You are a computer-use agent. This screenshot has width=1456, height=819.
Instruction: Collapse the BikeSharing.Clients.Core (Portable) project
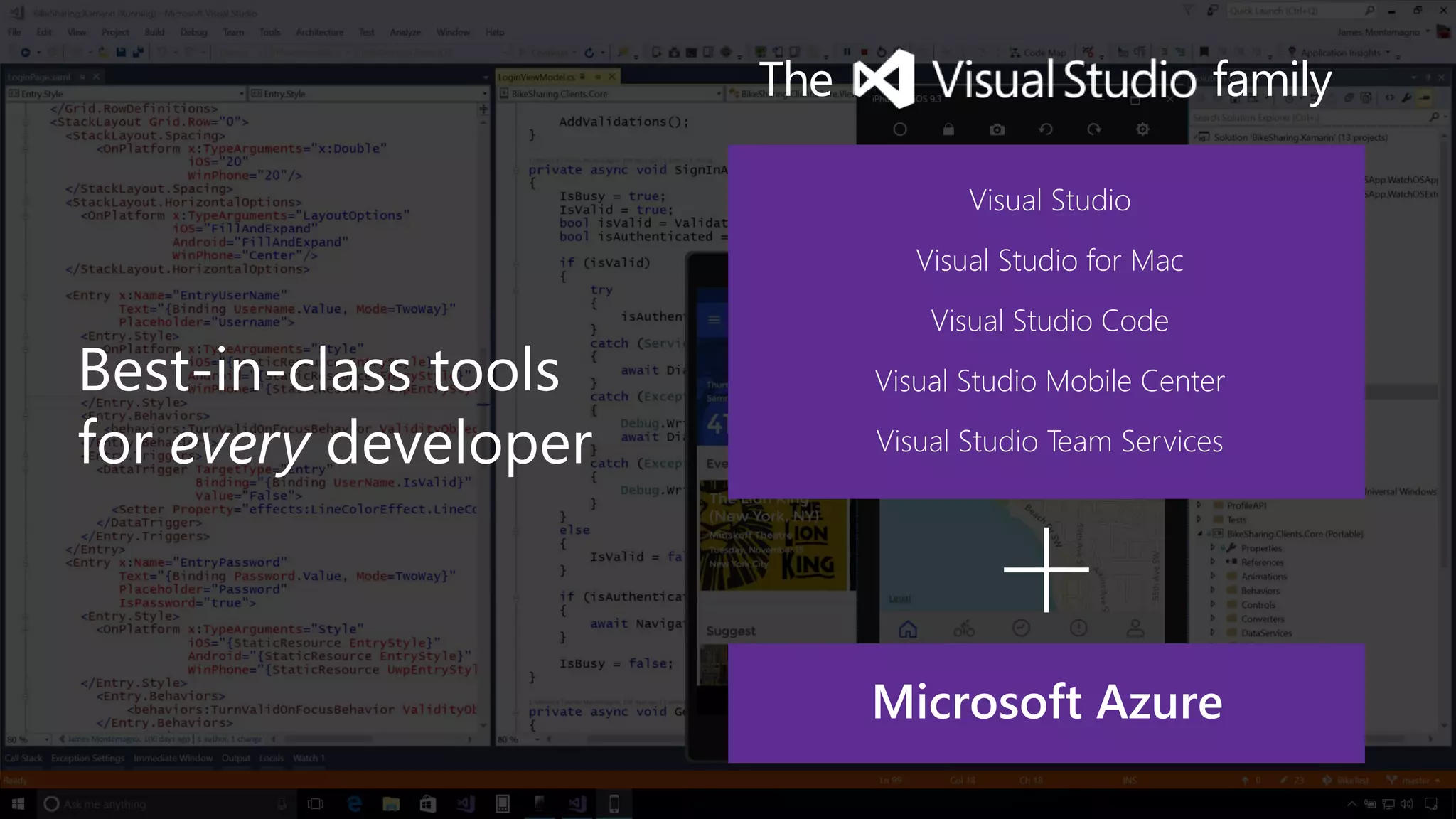pyautogui.click(x=1200, y=534)
